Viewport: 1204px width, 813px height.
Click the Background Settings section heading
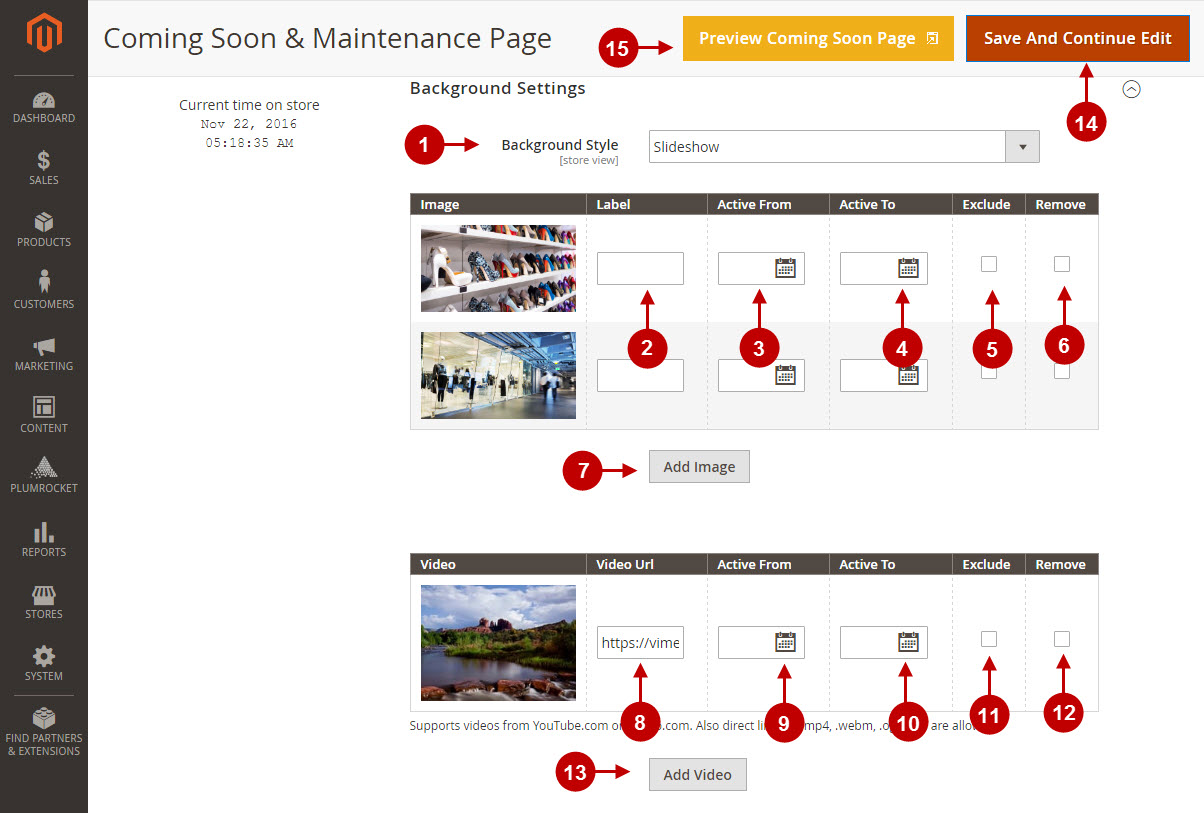498,88
